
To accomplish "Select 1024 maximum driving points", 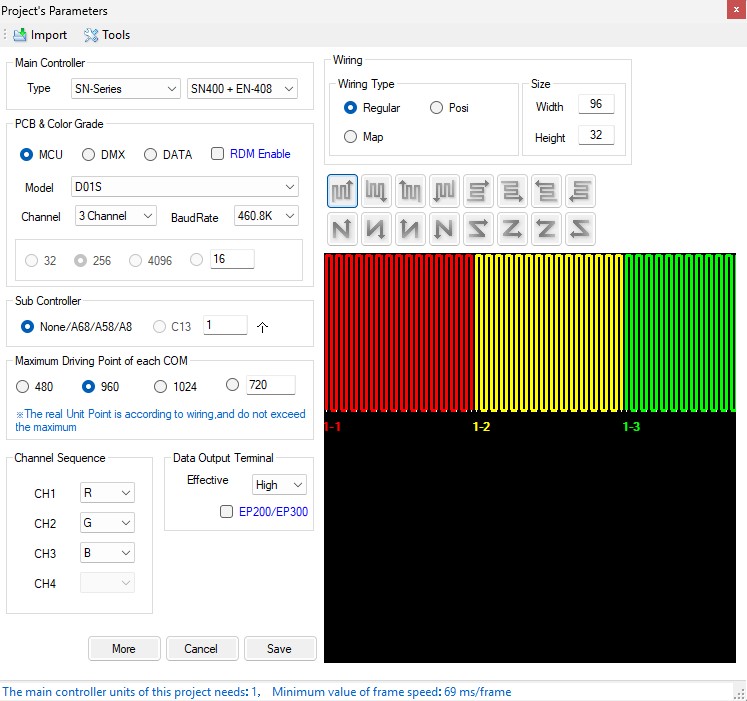I will point(161,386).
